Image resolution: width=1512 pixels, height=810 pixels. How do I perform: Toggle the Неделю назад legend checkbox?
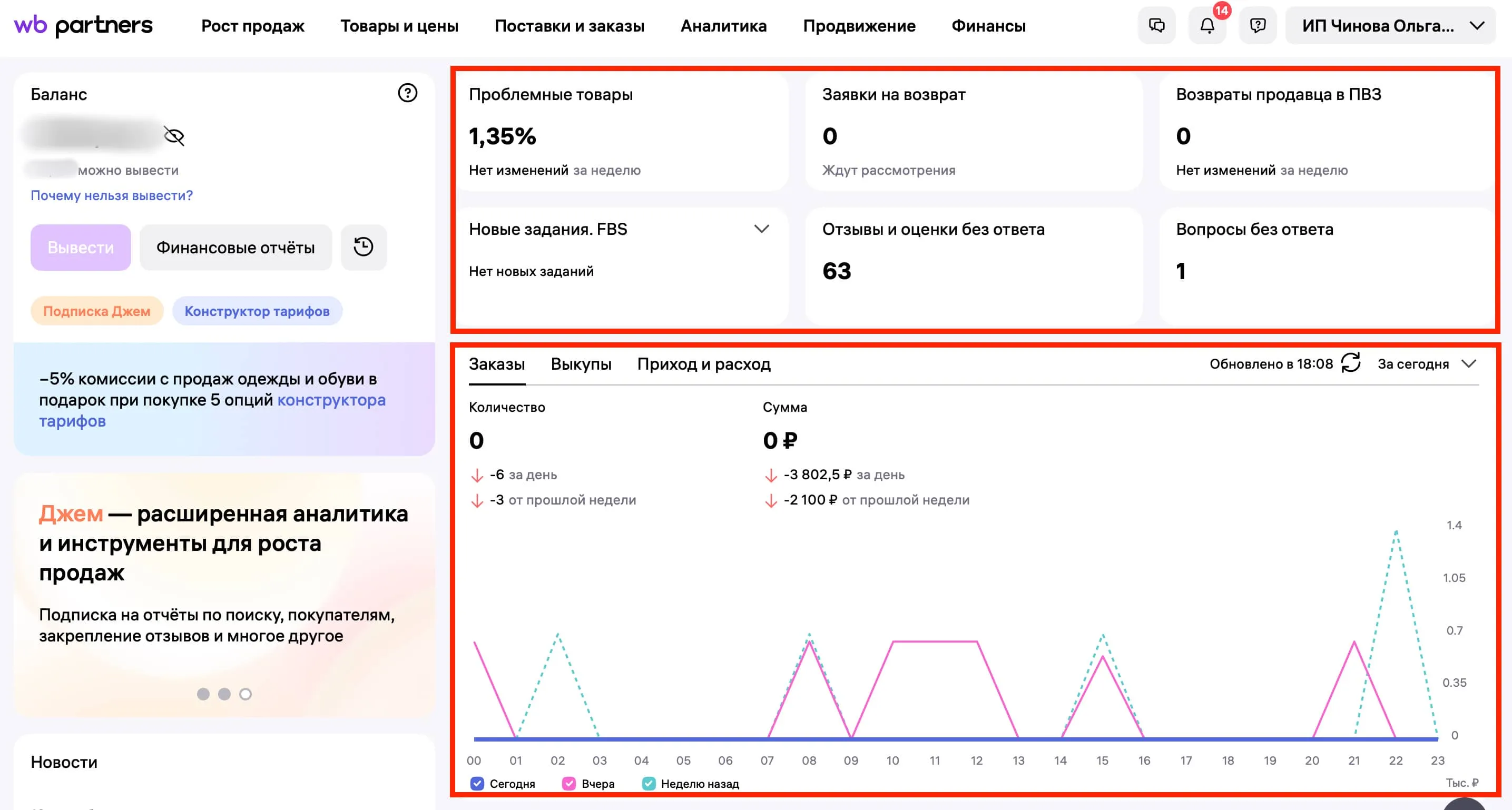[649, 784]
